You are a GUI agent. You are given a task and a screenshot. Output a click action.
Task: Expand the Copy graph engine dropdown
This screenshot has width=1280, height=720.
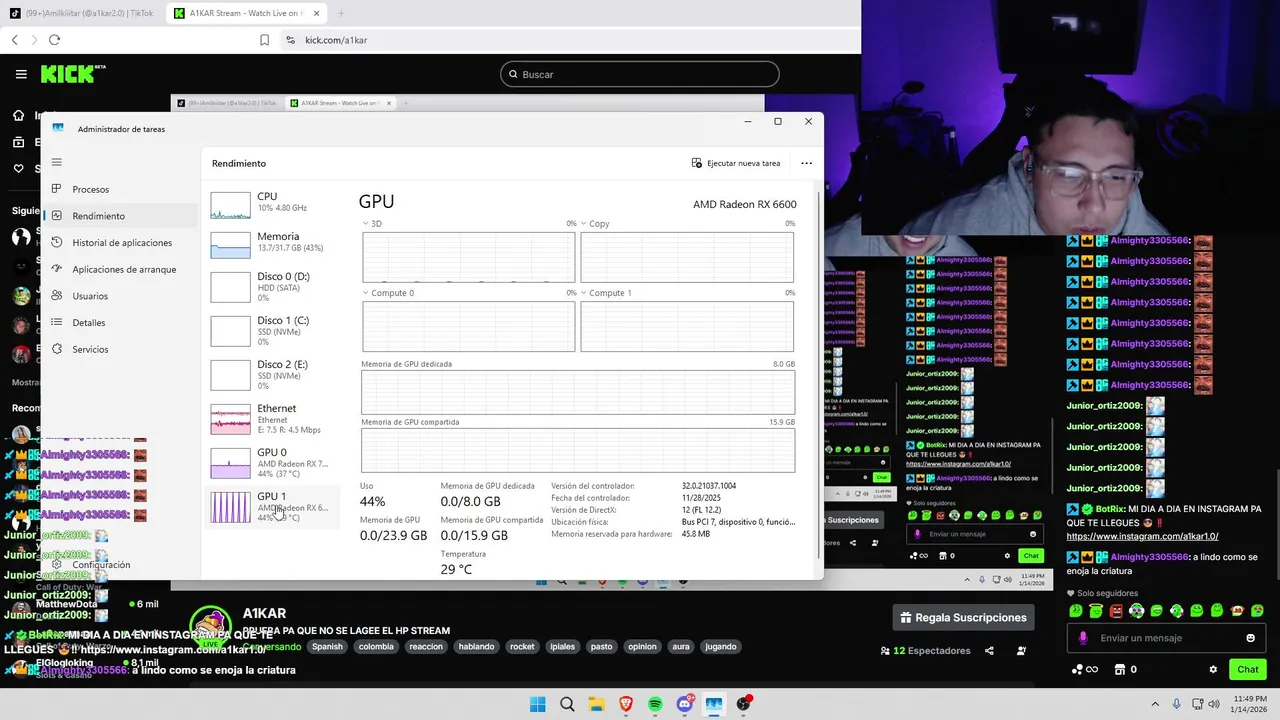coord(584,224)
